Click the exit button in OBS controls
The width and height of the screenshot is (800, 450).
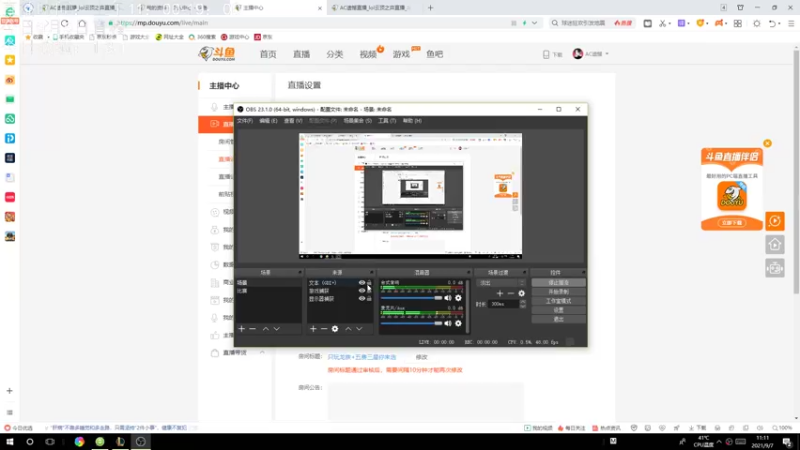pos(559,319)
